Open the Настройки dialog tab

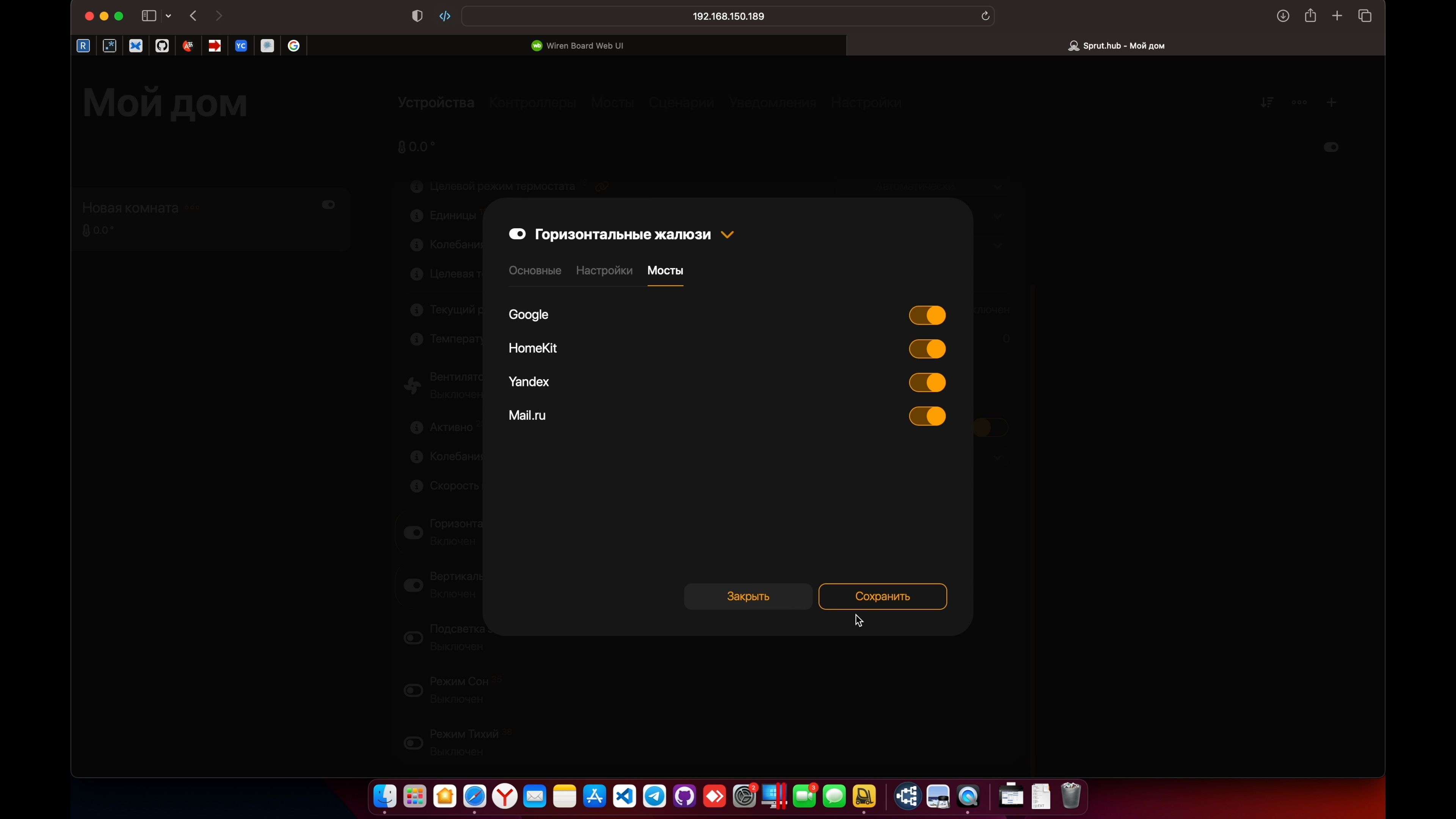(604, 271)
